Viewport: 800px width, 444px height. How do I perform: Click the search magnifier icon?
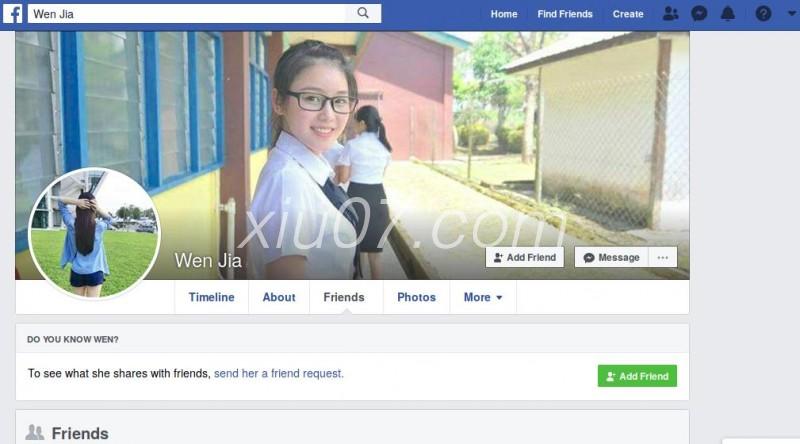pos(363,13)
